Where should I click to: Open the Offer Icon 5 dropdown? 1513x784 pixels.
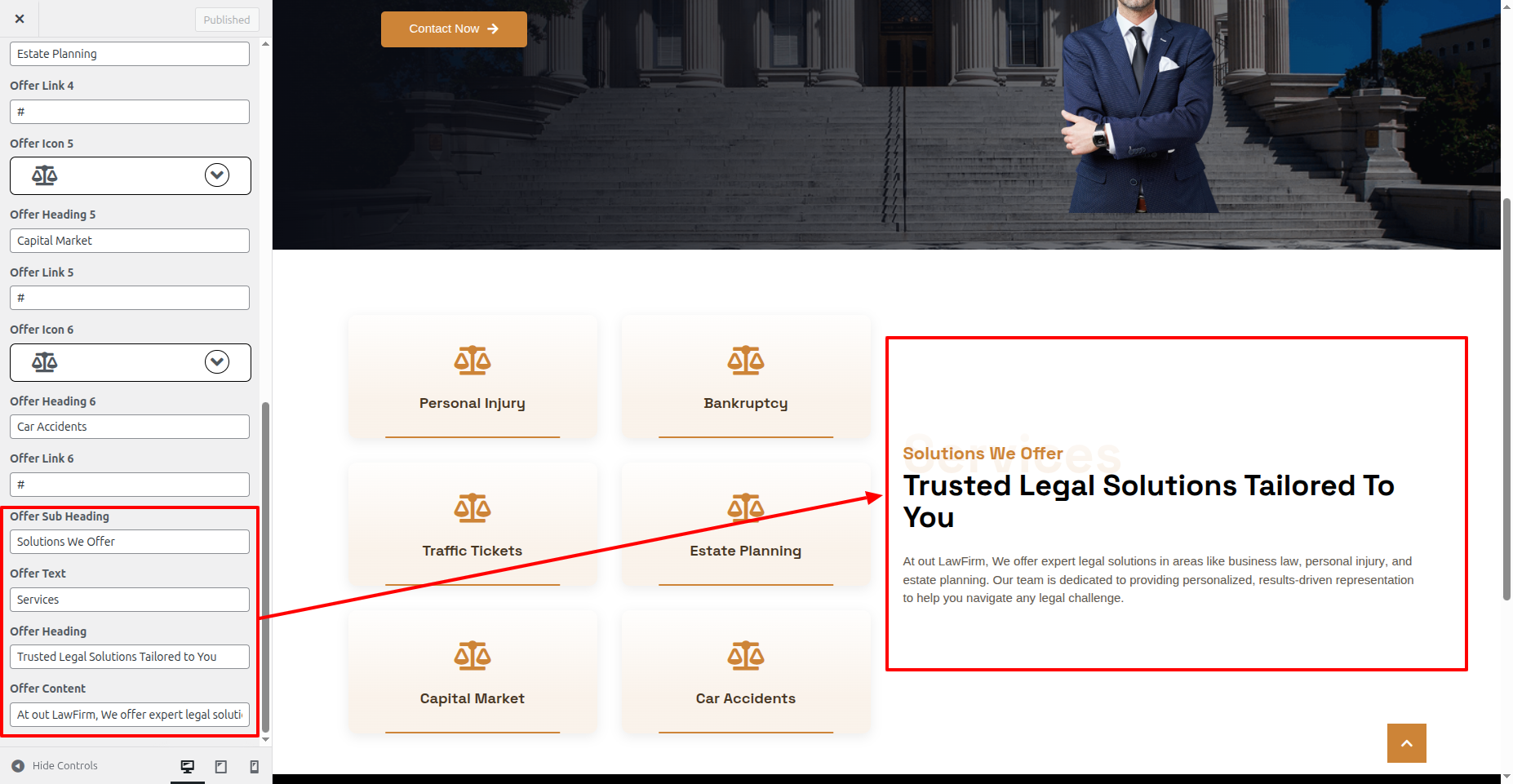click(217, 175)
